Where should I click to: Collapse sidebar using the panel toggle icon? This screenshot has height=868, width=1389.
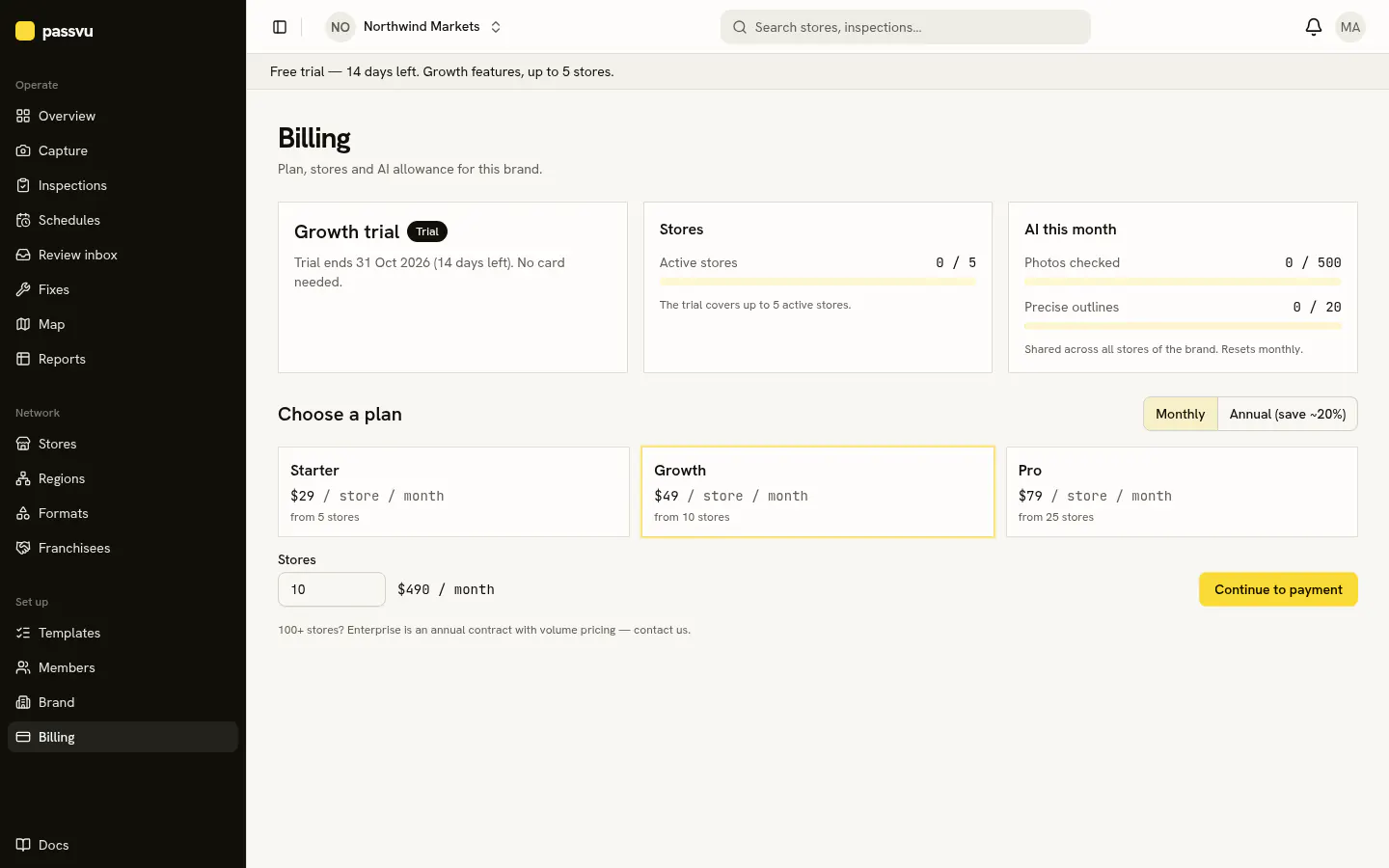coord(280,27)
